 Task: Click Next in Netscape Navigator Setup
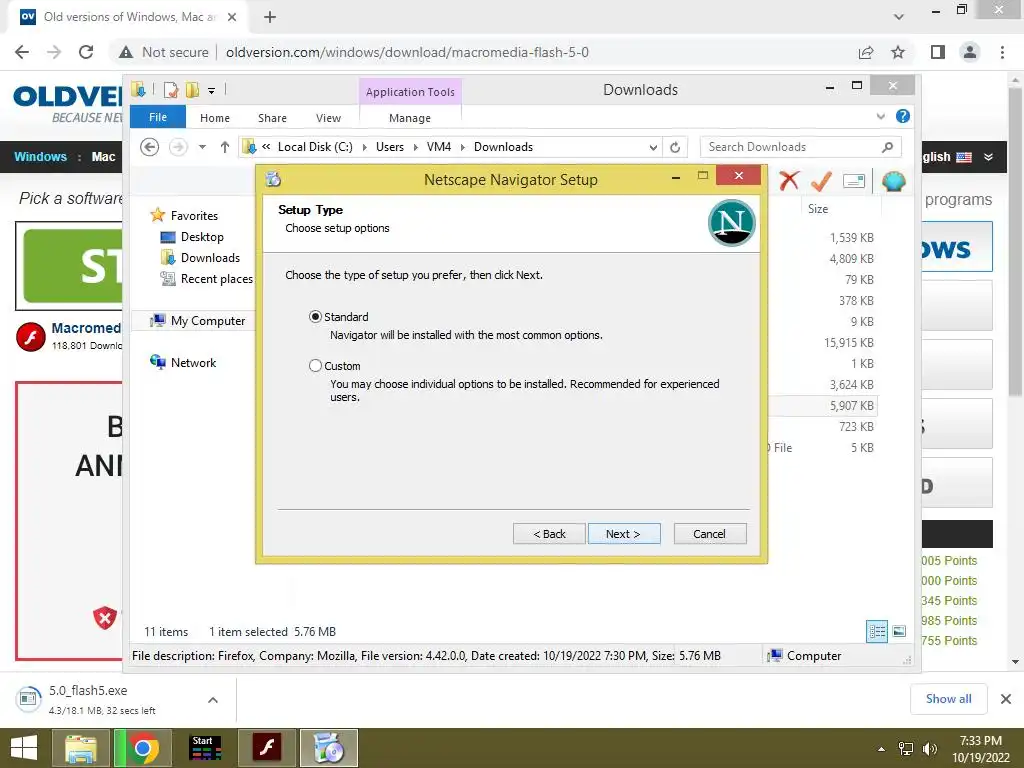point(624,534)
